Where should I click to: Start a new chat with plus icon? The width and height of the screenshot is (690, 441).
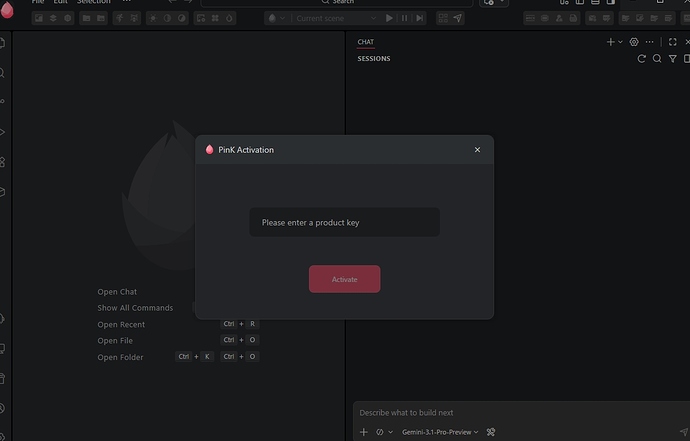(x=610, y=42)
